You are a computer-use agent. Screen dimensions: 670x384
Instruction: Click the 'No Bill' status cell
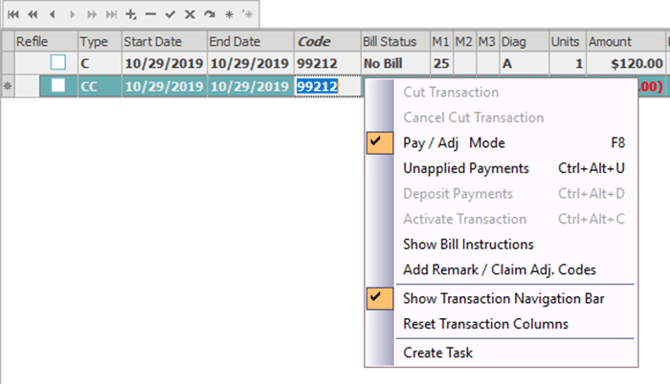pos(396,63)
